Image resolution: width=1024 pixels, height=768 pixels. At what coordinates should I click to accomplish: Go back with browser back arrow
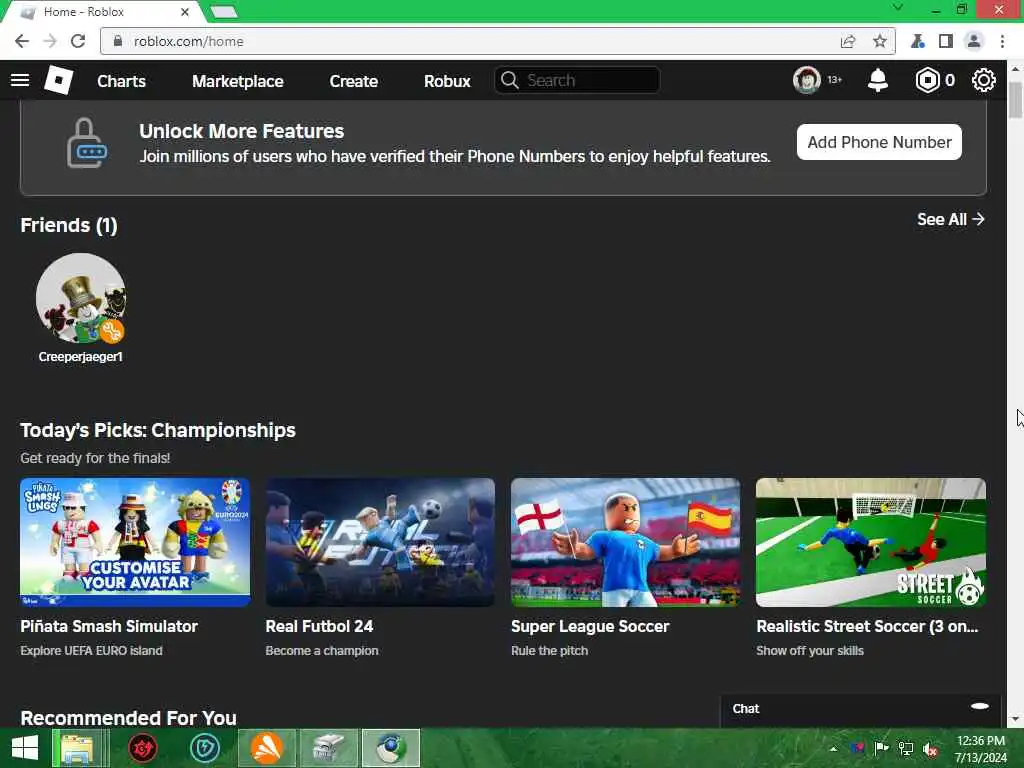(22, 41)
